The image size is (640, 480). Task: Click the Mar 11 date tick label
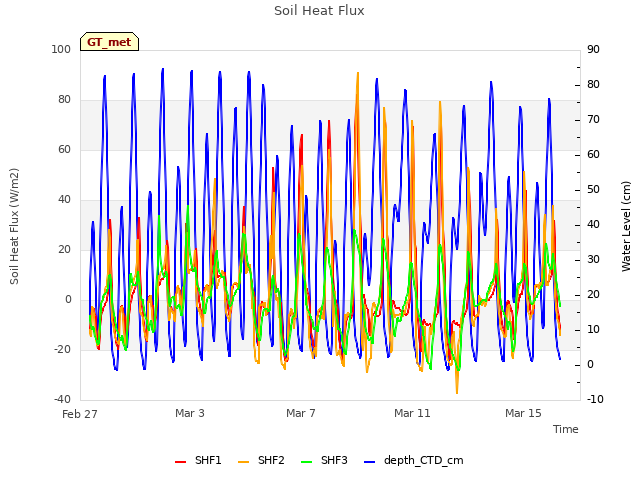coord(412,413)
